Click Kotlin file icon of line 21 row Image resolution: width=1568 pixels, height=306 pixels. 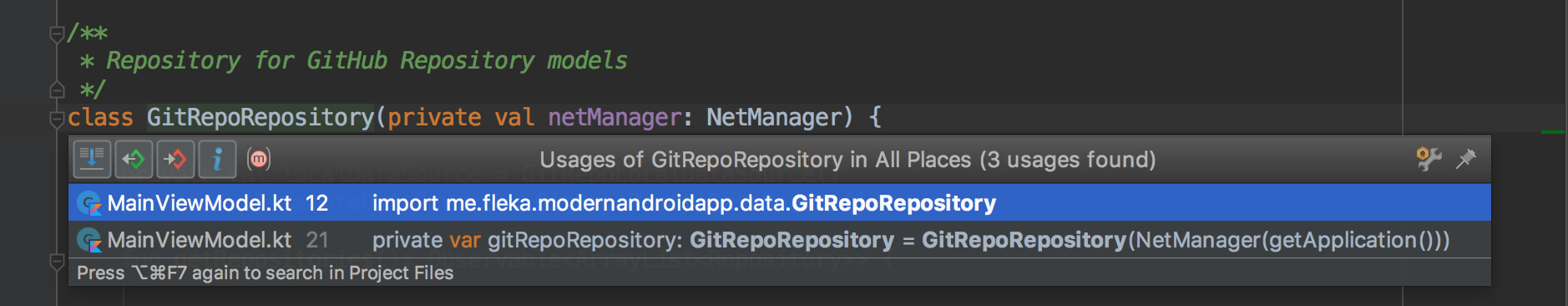point(89,240)
